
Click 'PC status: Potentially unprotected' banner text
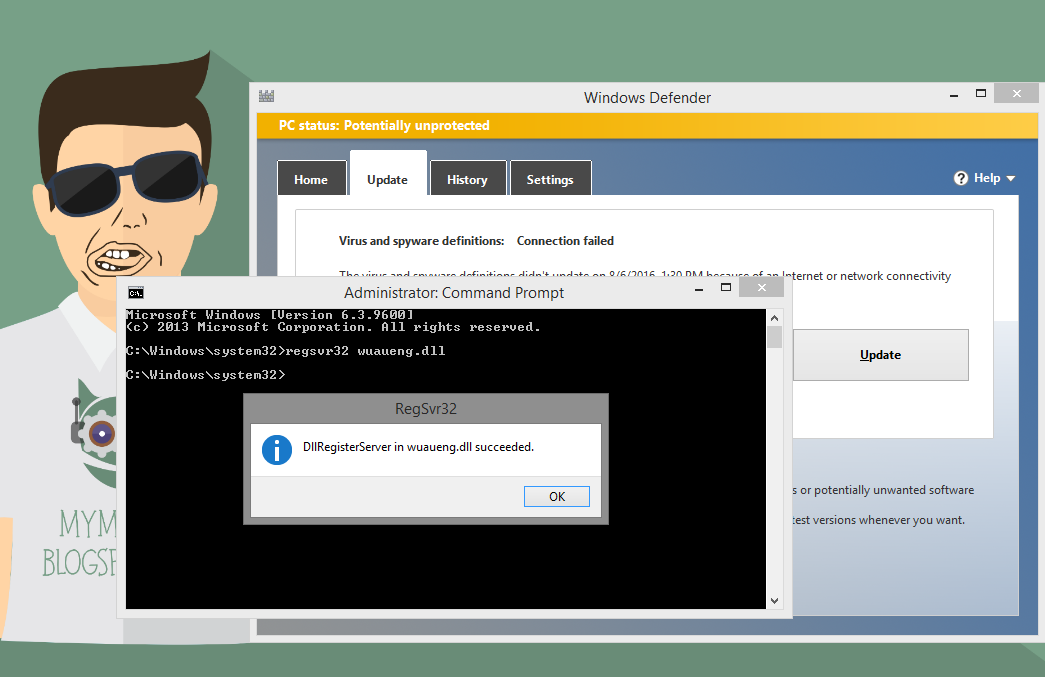tap(384, 125)
